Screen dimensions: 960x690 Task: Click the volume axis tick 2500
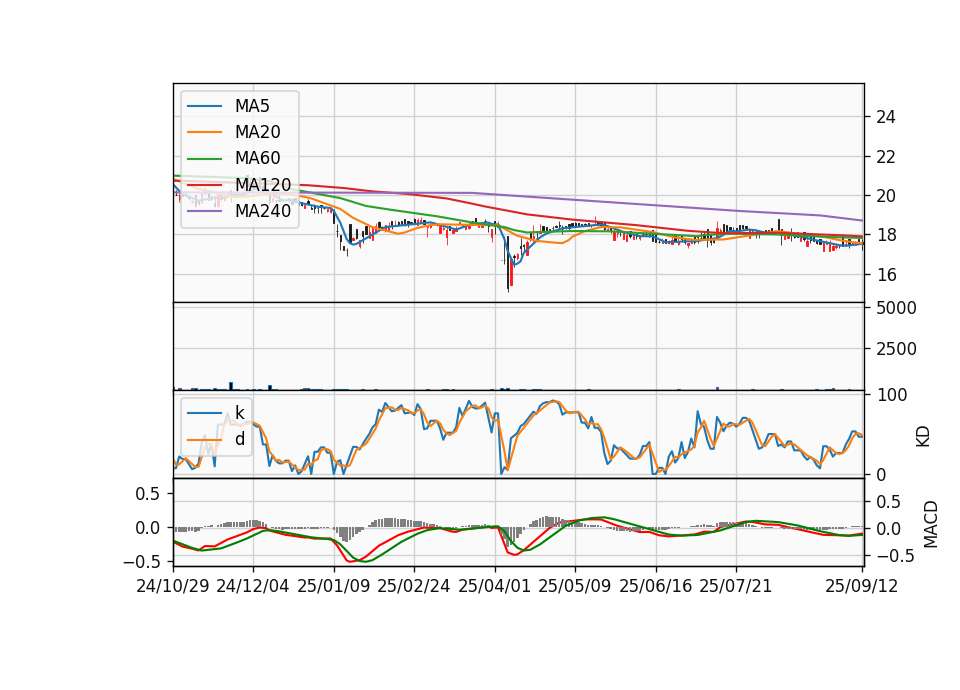click(896, 349)
